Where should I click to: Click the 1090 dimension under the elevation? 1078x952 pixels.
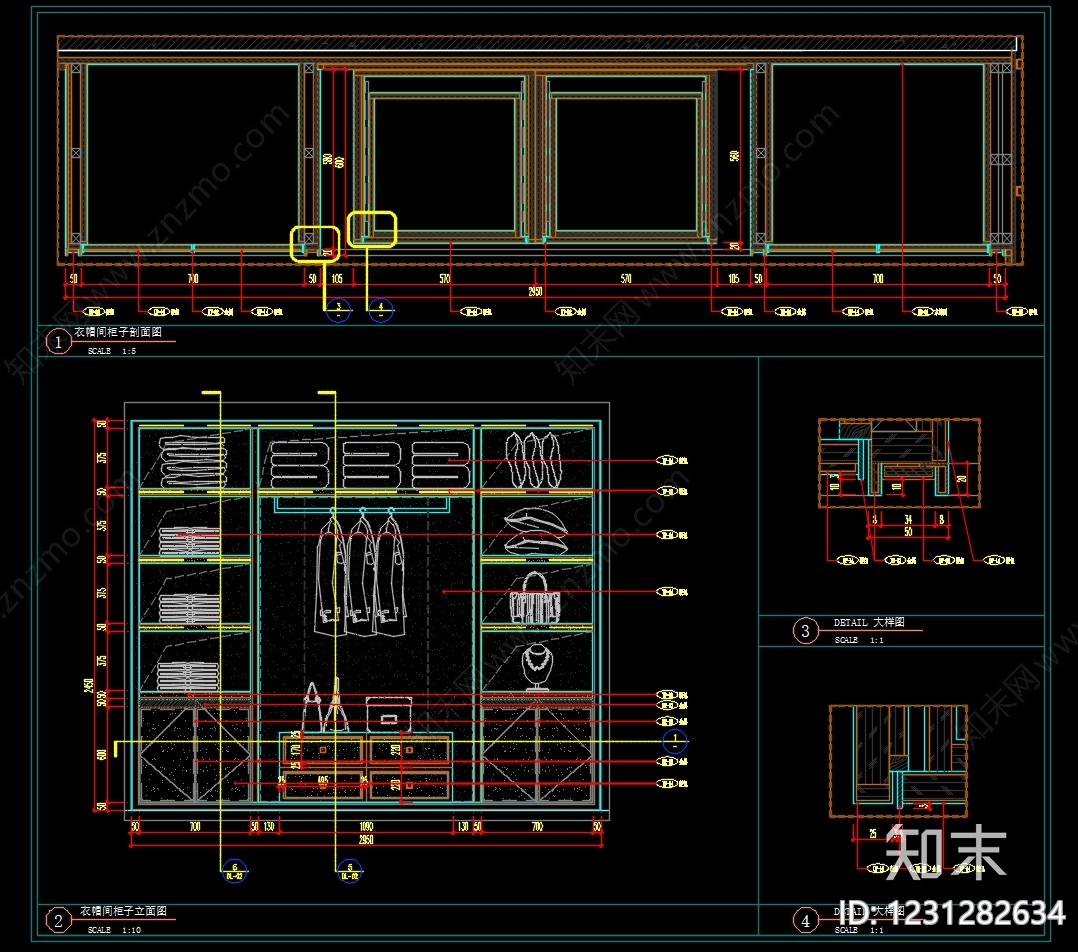click(x=366, y=826)
